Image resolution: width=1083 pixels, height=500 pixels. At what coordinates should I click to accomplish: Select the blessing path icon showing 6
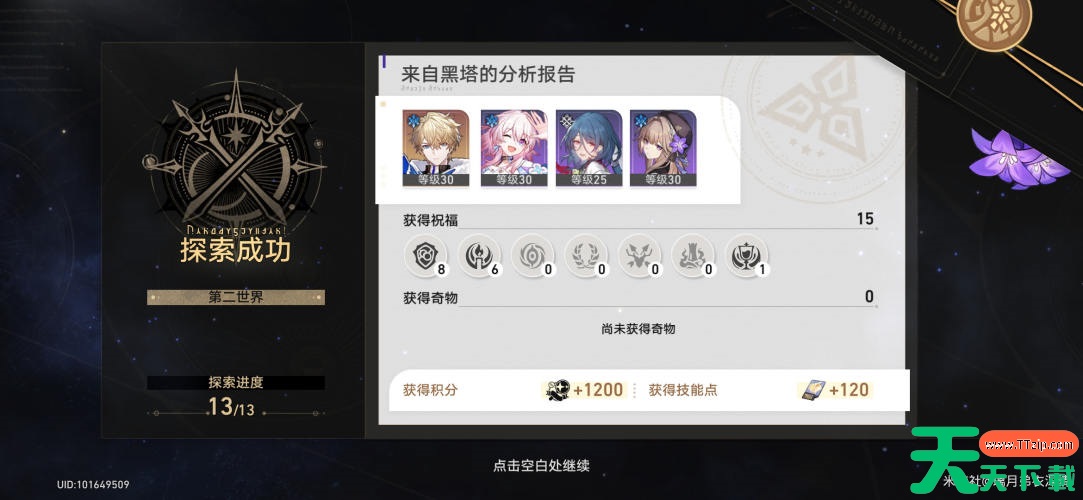479,256
